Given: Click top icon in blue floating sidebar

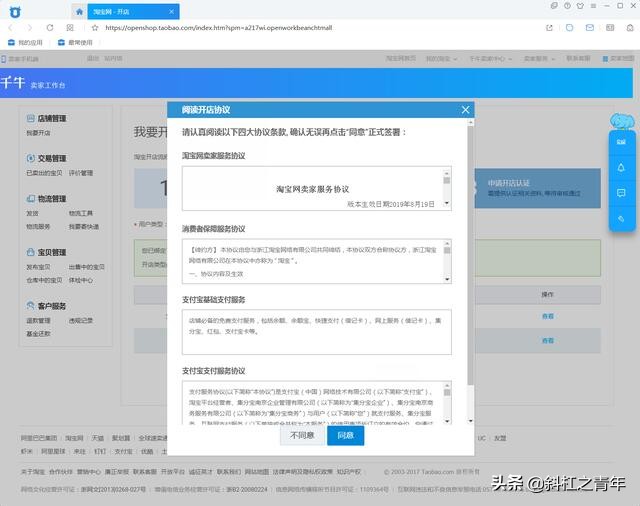Looking at the screenshot, I should [x=621, y=142].
